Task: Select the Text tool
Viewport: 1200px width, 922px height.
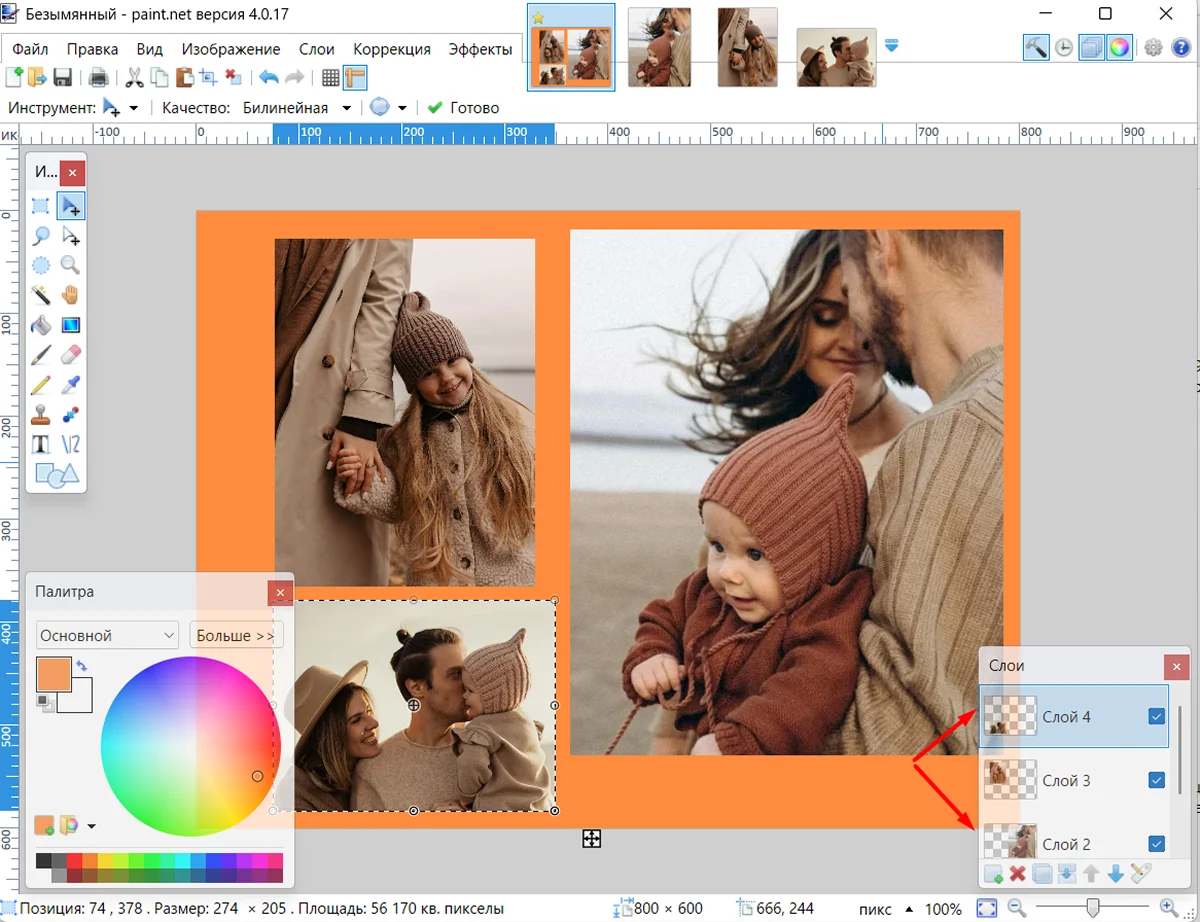Action: click(41, 444)
